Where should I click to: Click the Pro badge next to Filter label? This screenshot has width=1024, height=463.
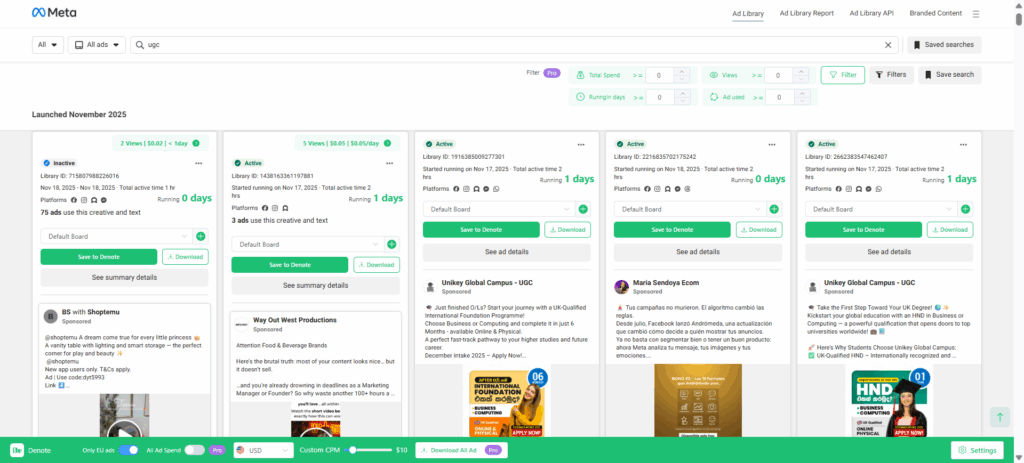[552, 73]
